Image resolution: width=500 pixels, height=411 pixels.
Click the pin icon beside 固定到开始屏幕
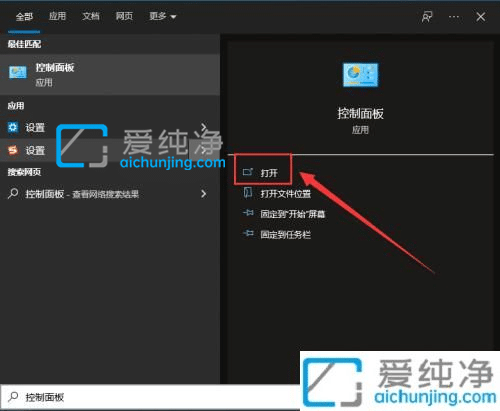tap(248, 213)
